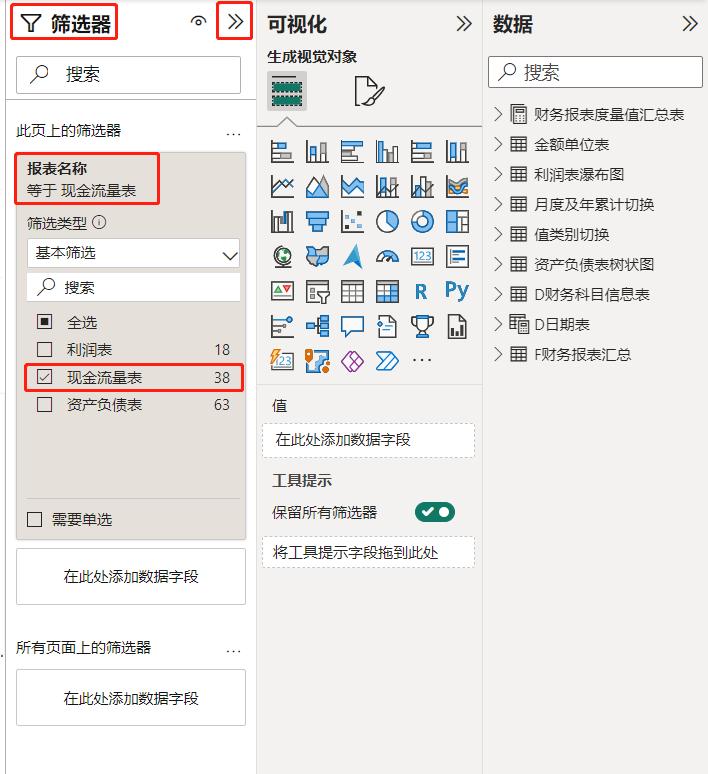Screen dimensions: 708x774
Task: Open more visuals via the ellipsis
Action: point(422,360)
